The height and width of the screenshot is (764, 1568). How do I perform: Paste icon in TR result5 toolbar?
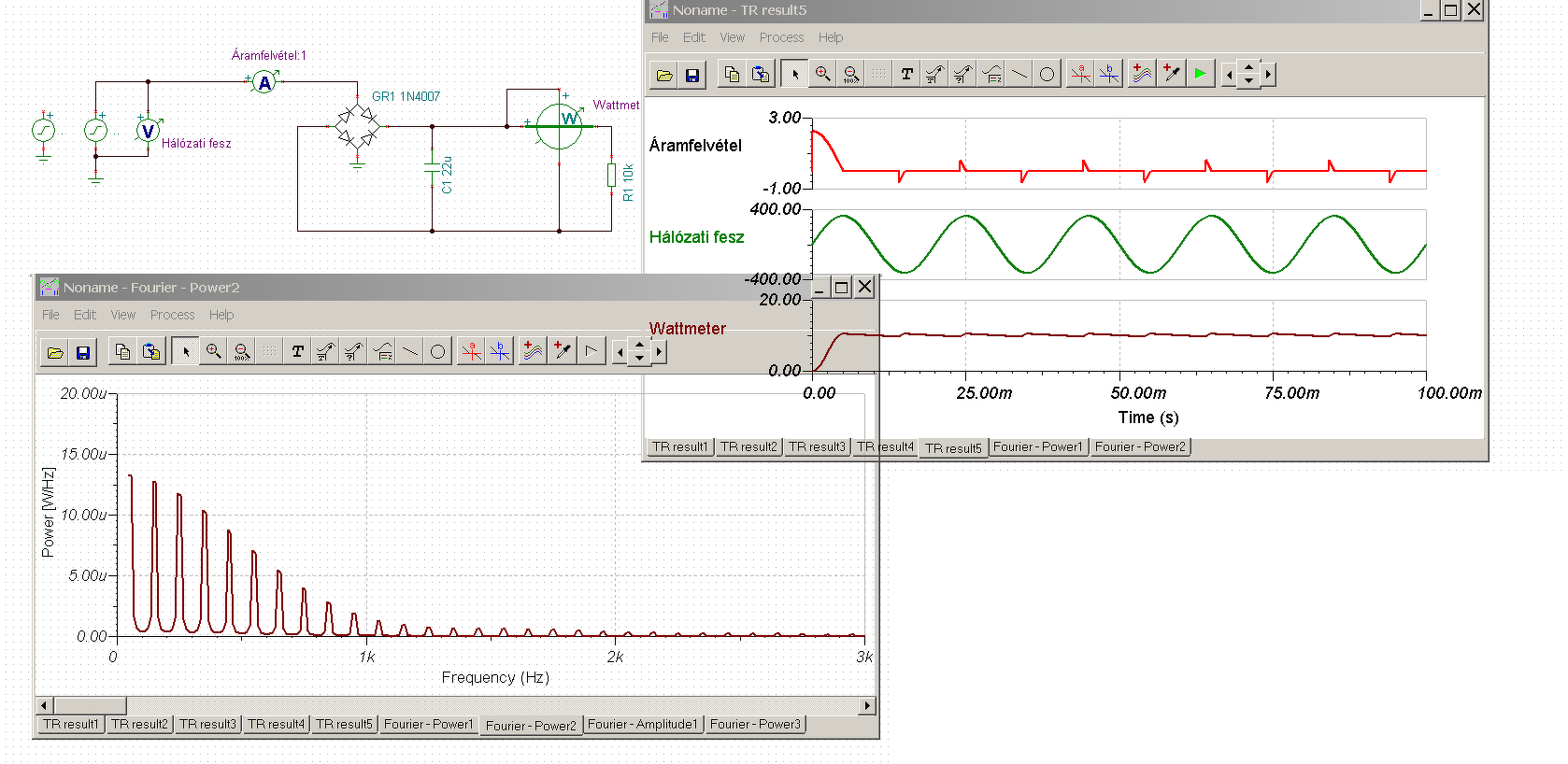coord(761,74)
